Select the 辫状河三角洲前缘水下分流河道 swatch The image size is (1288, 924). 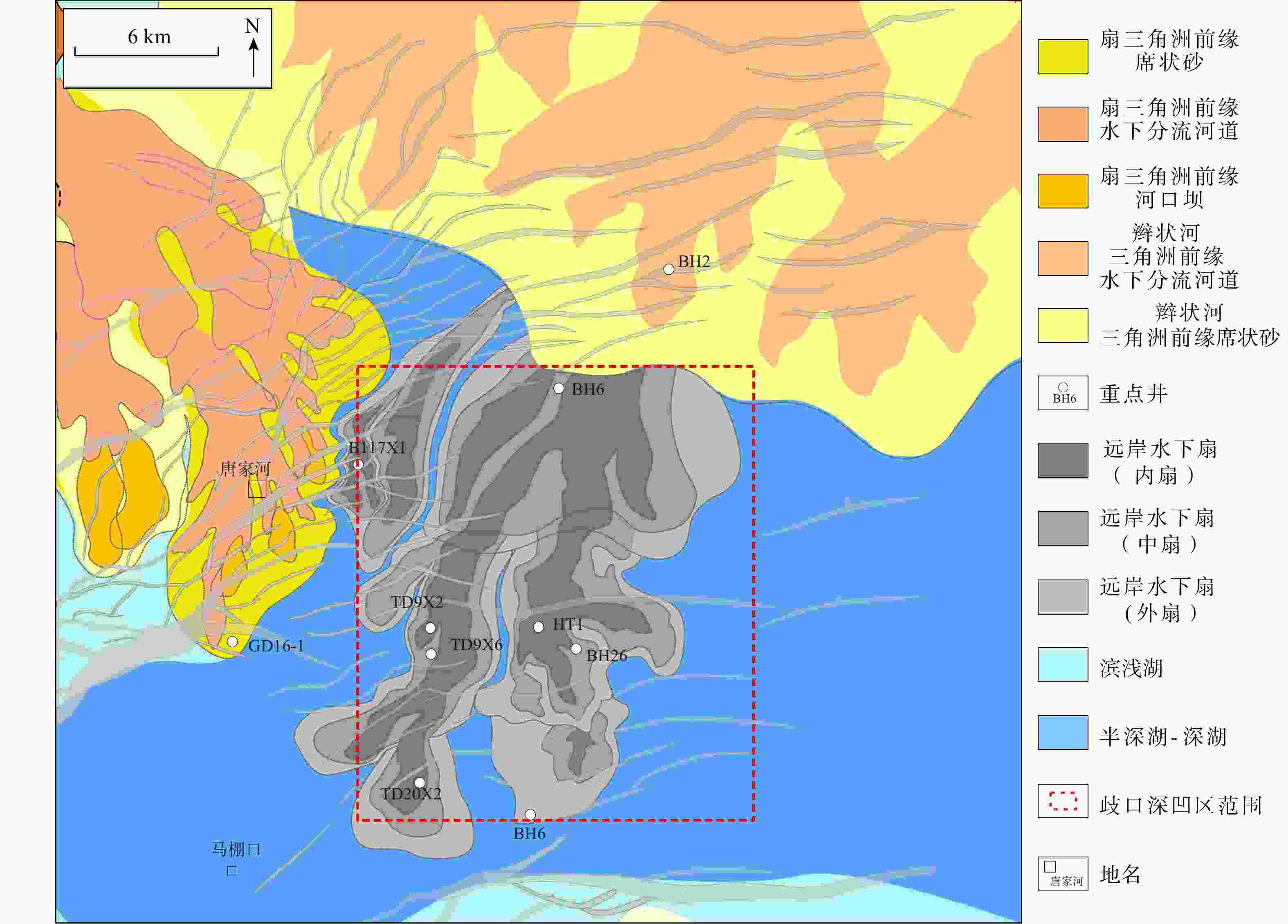pyautogui.click(x=1063, y=258)
